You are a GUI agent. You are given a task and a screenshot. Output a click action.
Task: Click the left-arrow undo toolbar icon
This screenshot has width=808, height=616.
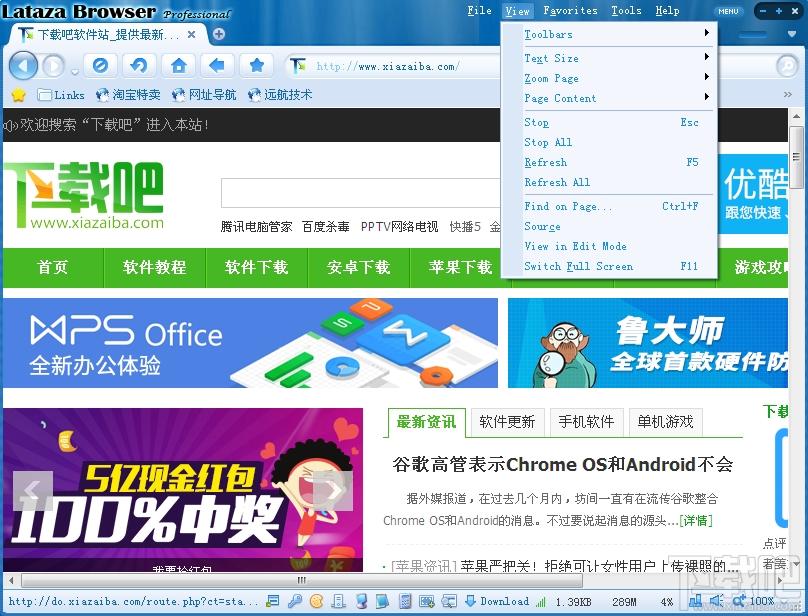pos(217,65)
